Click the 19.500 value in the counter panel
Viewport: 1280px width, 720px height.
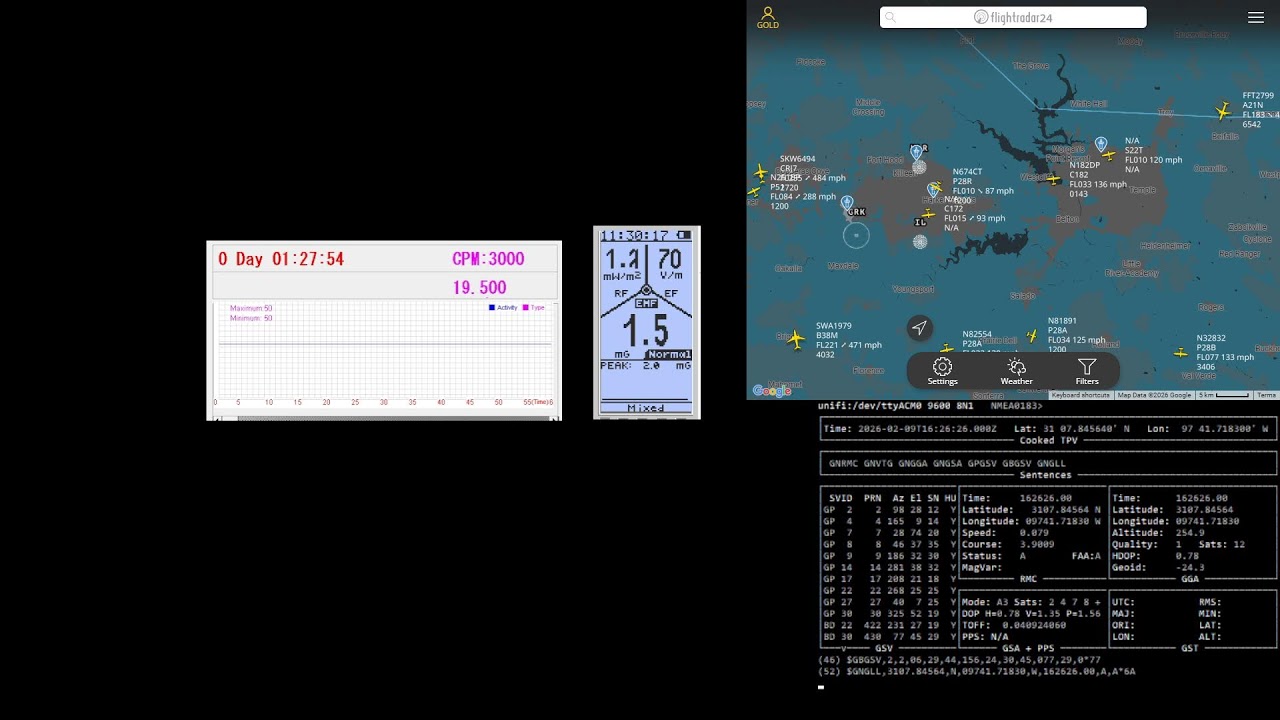[479, 288]
